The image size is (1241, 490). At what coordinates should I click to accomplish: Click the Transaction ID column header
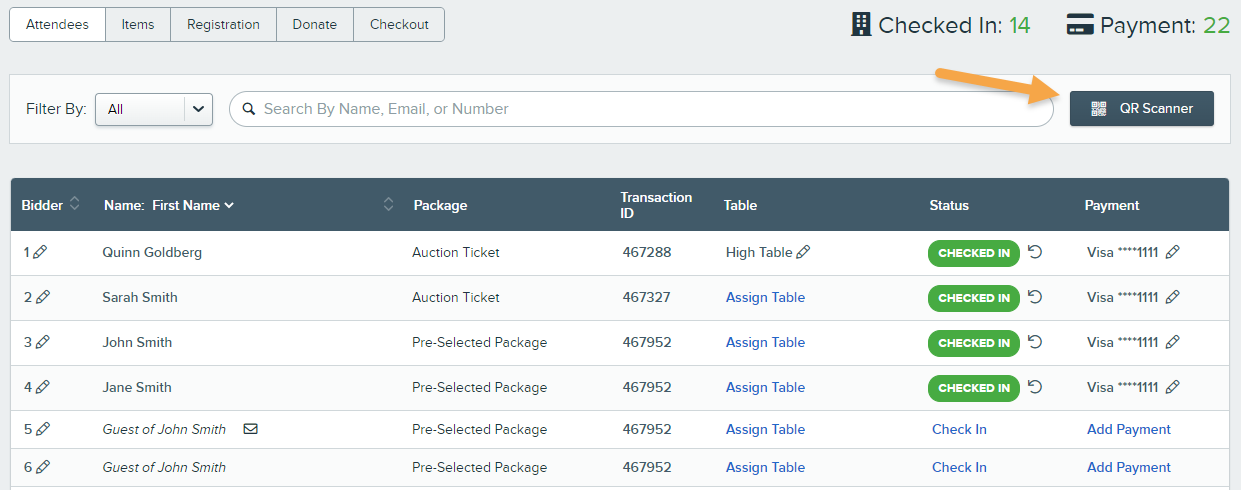click(656, 205)
